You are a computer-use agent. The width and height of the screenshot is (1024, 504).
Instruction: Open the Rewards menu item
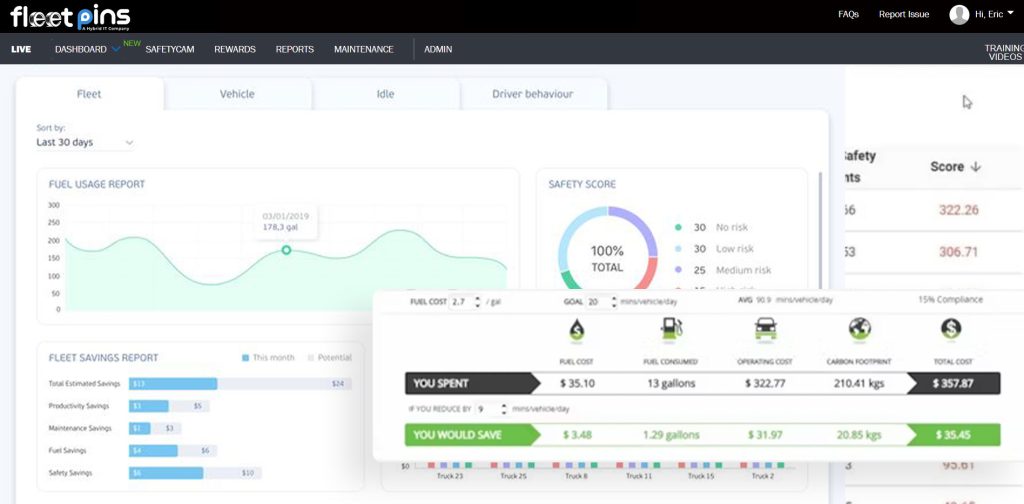[235, 49]
